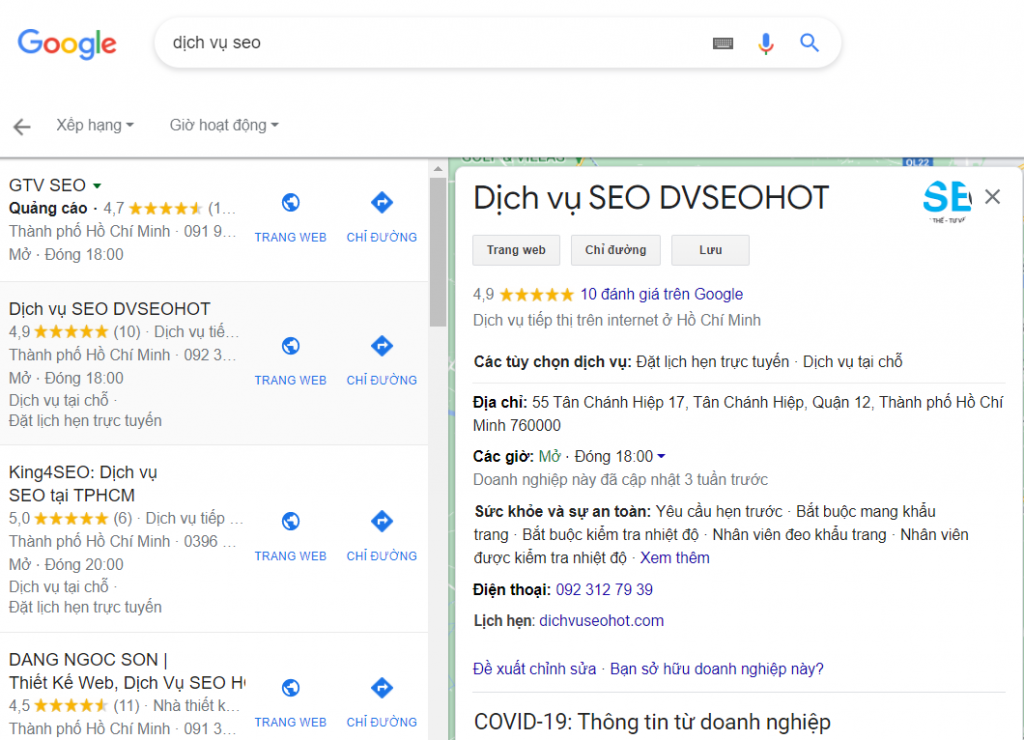Click Mở · Đóng 20:00 in King4SEO listing
Viewport: 1024px width, 740px height.
click(x=66, y=564)
